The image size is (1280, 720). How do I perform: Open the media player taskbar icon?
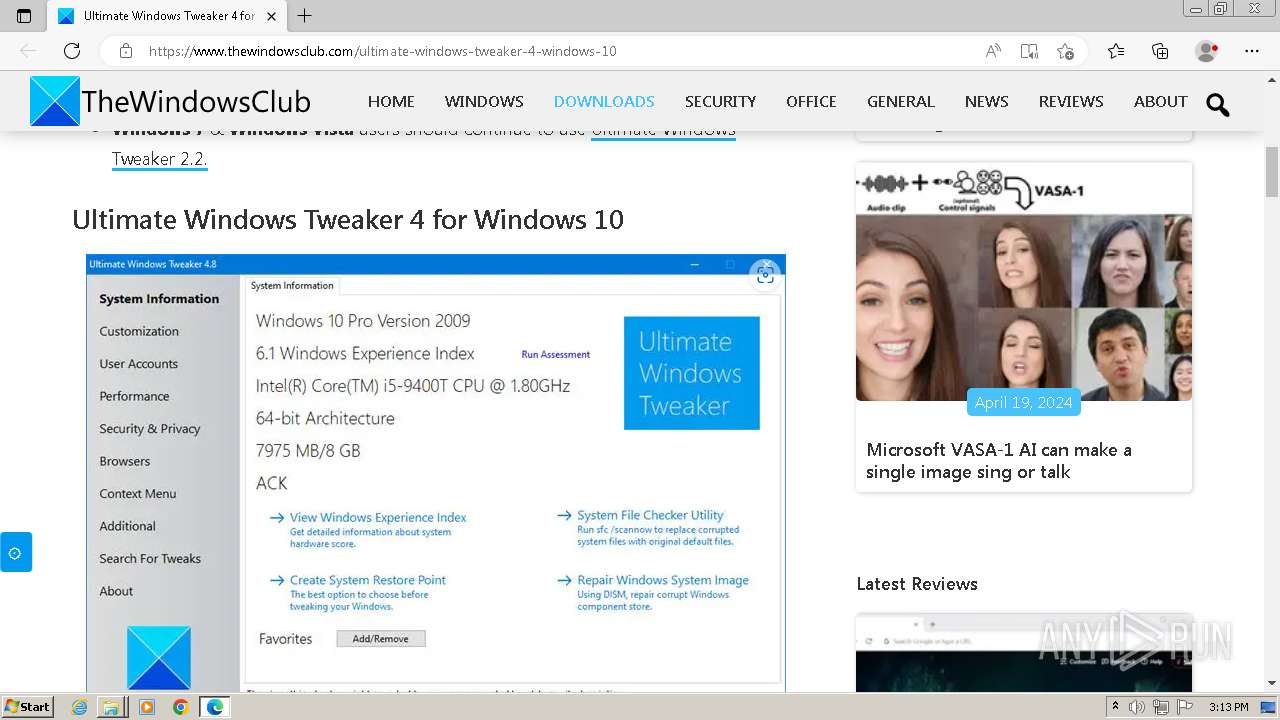(x=147, y=707)
